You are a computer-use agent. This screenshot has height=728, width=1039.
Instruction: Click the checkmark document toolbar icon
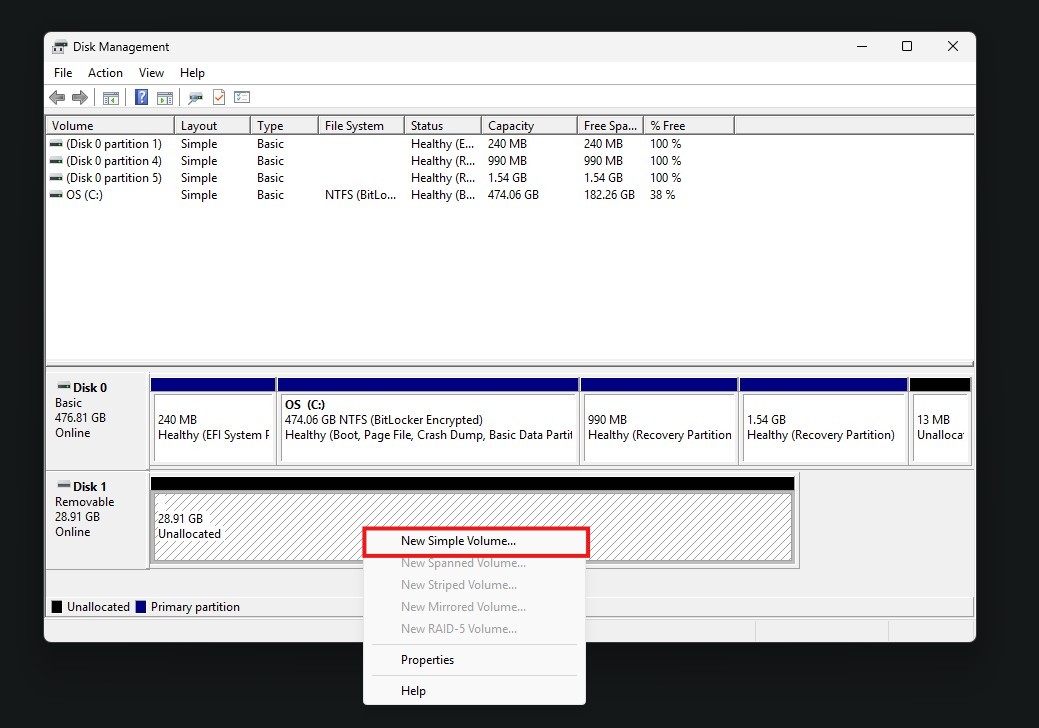218,97
